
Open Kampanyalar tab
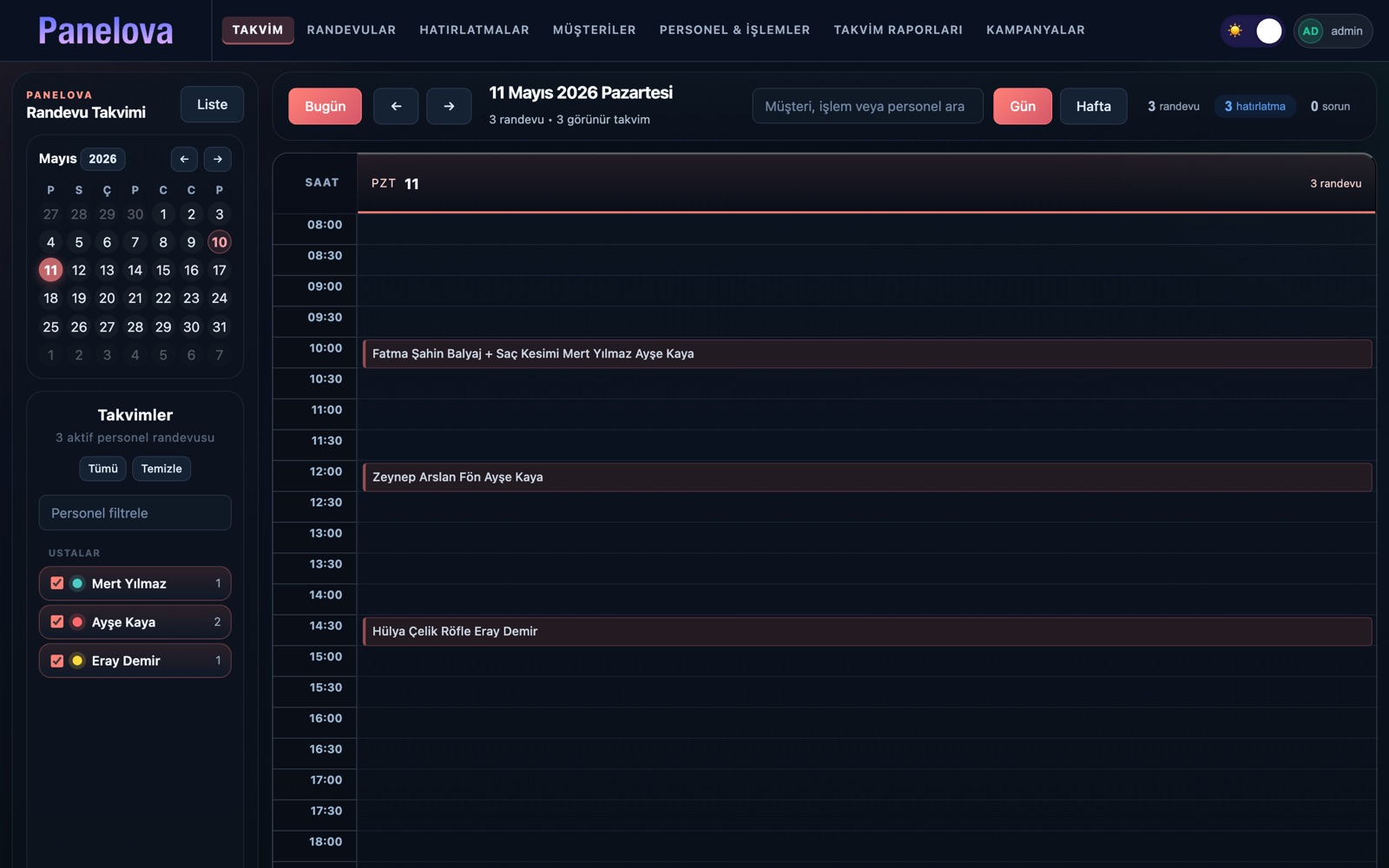(x=1036, y=30)
